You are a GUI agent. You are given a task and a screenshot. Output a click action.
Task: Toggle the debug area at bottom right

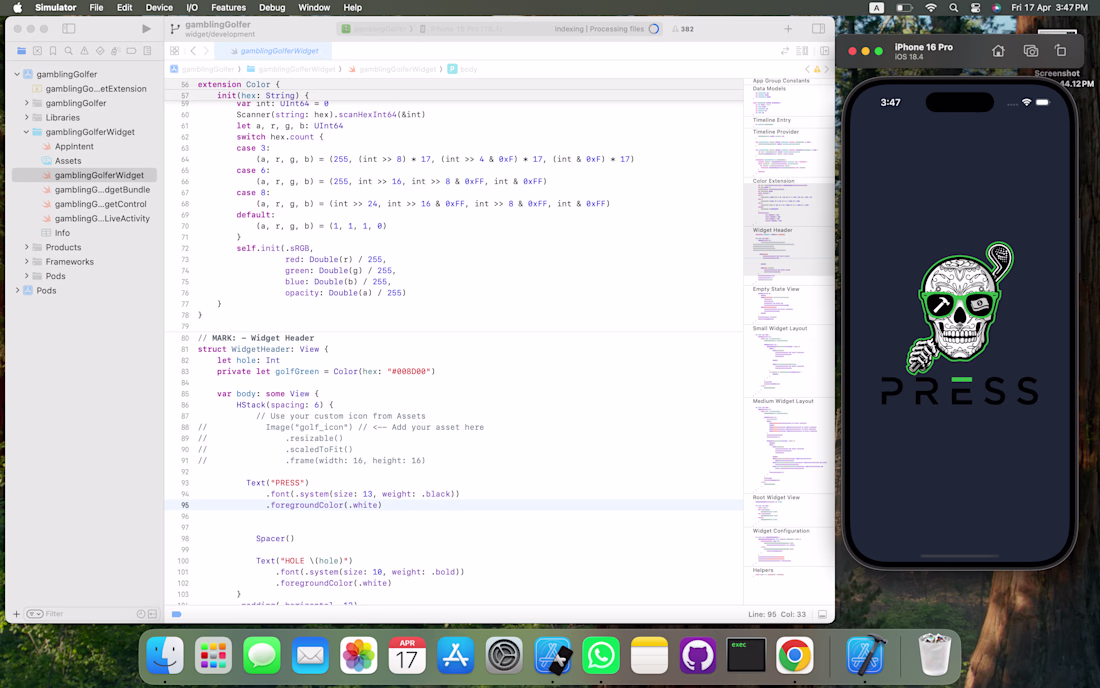tap(822, 614)
